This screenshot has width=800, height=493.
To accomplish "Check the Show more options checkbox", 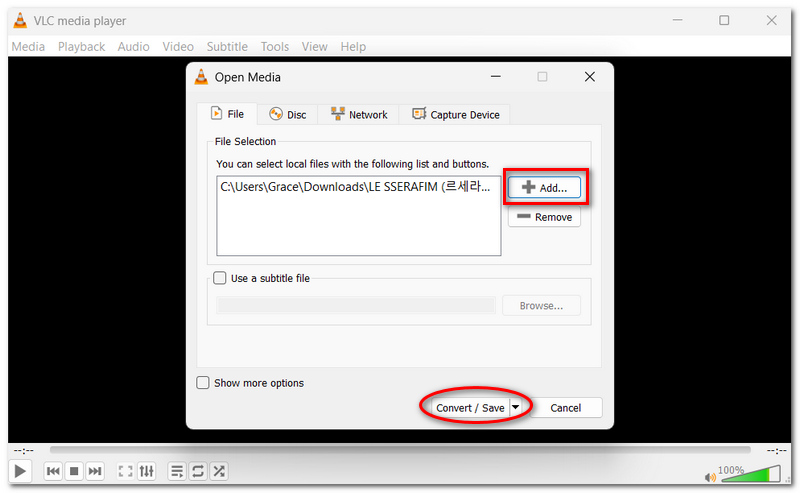I will click(x=203, y=383).
